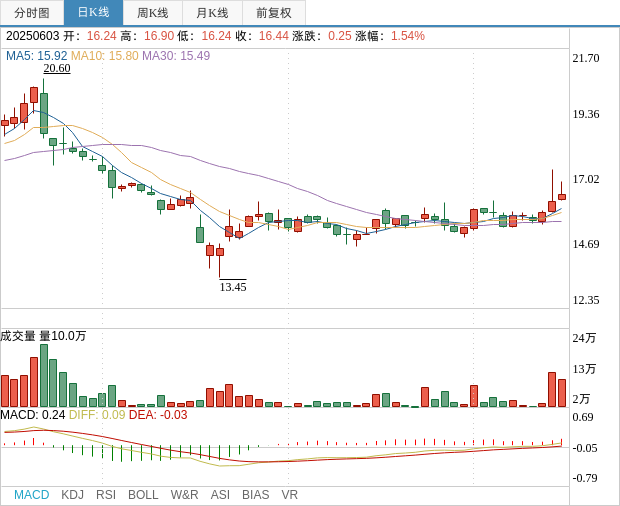Click the 13万 volume axis label

pos(584,369)
